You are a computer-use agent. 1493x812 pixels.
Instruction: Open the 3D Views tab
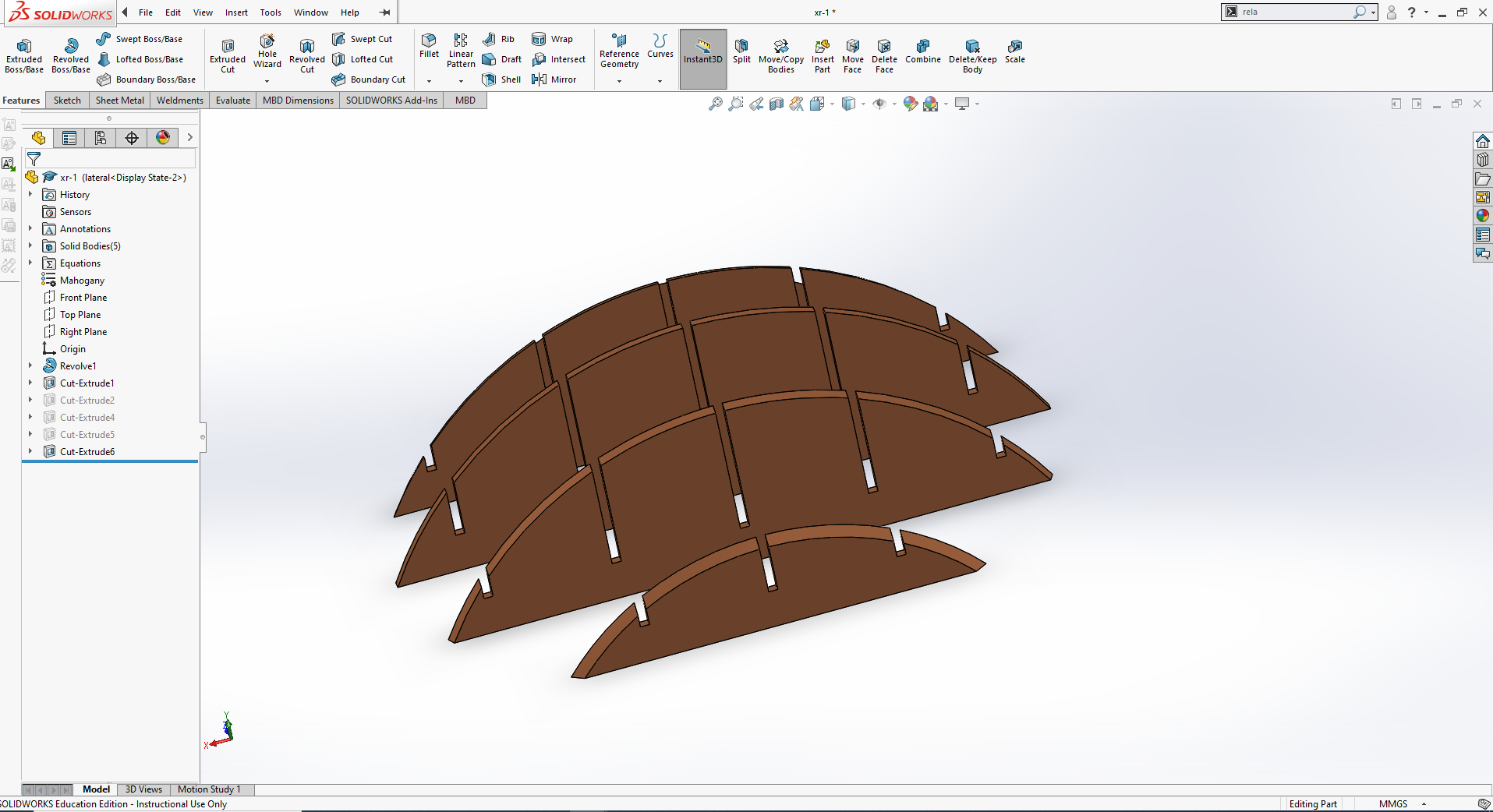[143, 789]
